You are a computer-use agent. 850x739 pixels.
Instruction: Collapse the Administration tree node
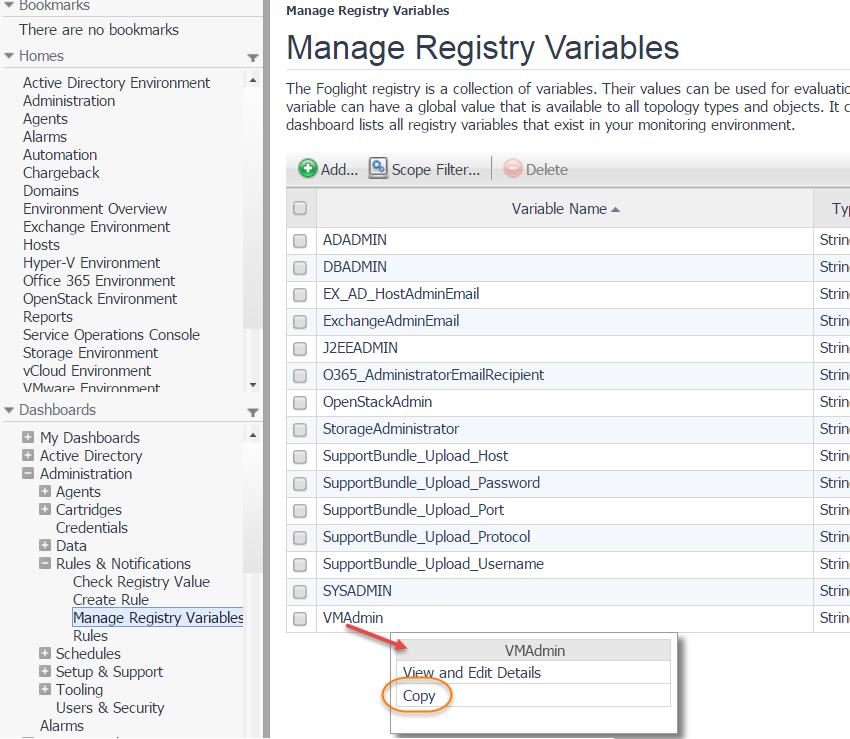pos(28,474)
